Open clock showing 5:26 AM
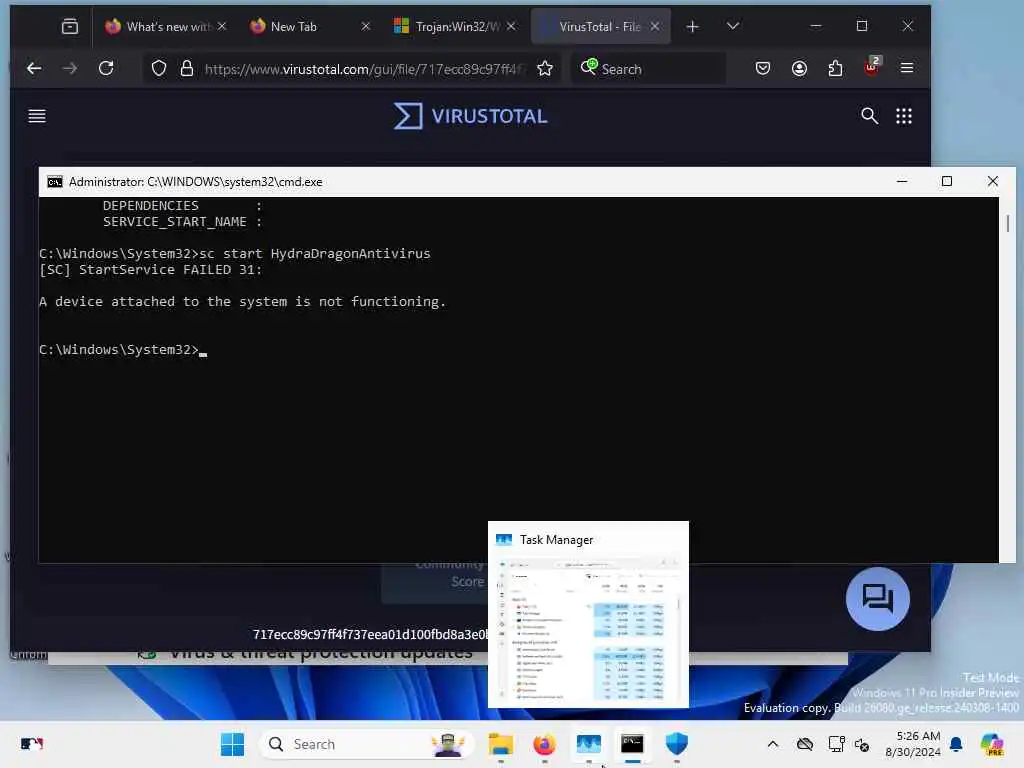1024x768 pixels. coord(912,744)
